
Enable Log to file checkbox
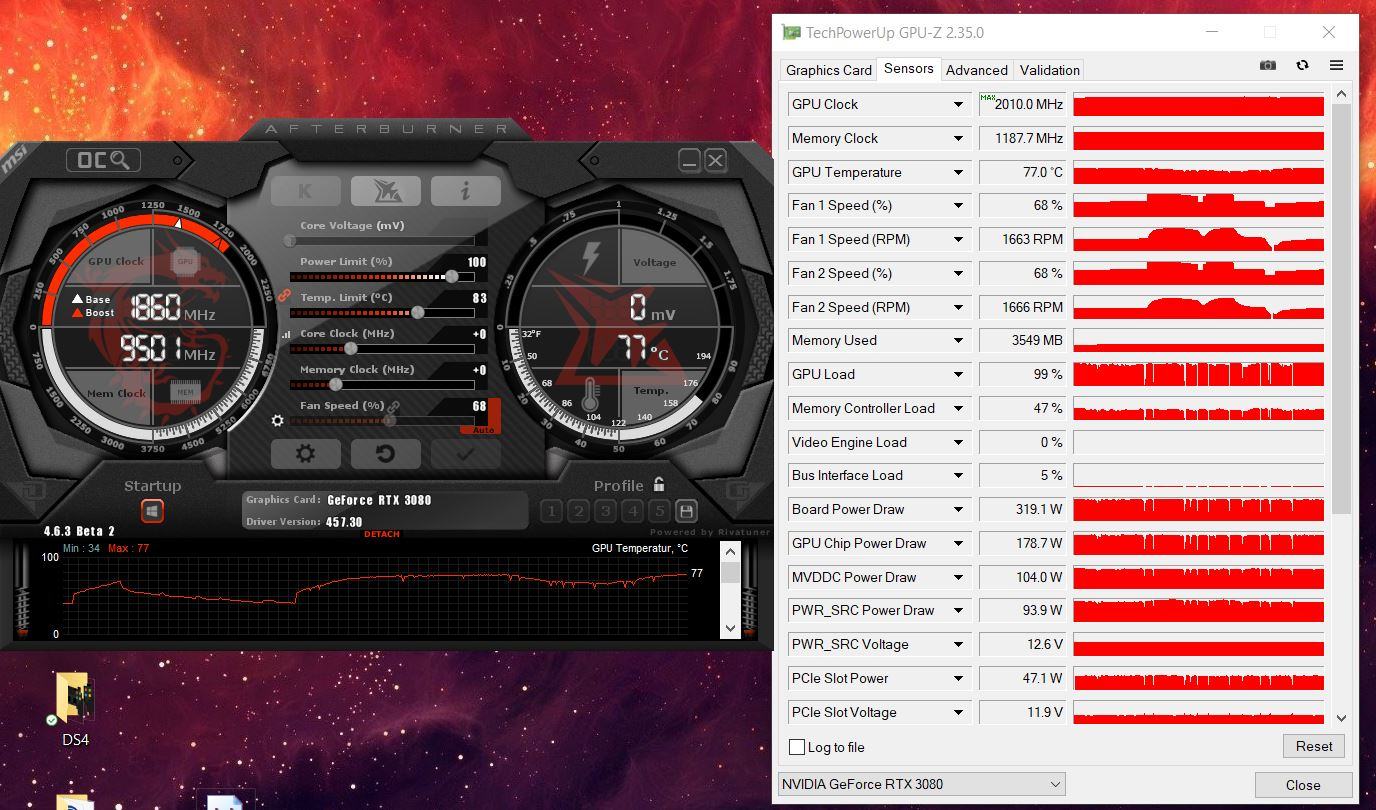797,747
